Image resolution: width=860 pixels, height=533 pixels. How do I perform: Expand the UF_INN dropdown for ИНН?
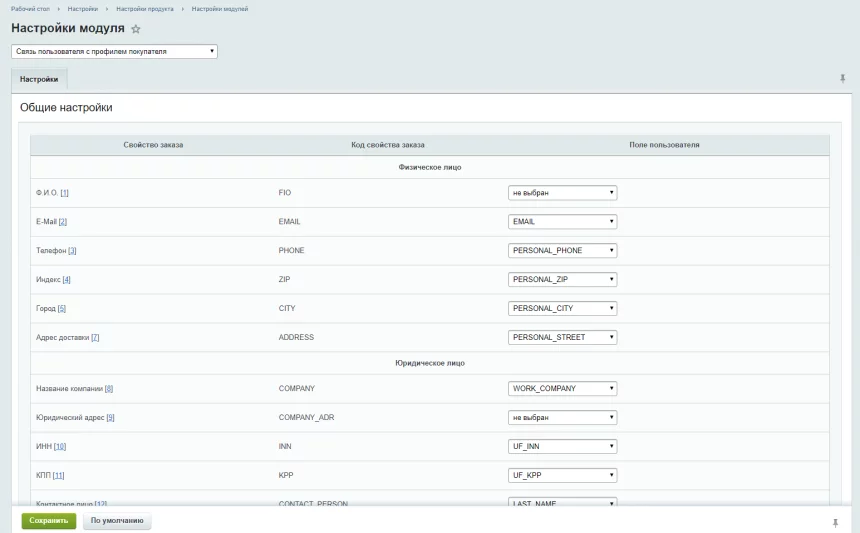(x=562, y=446)
